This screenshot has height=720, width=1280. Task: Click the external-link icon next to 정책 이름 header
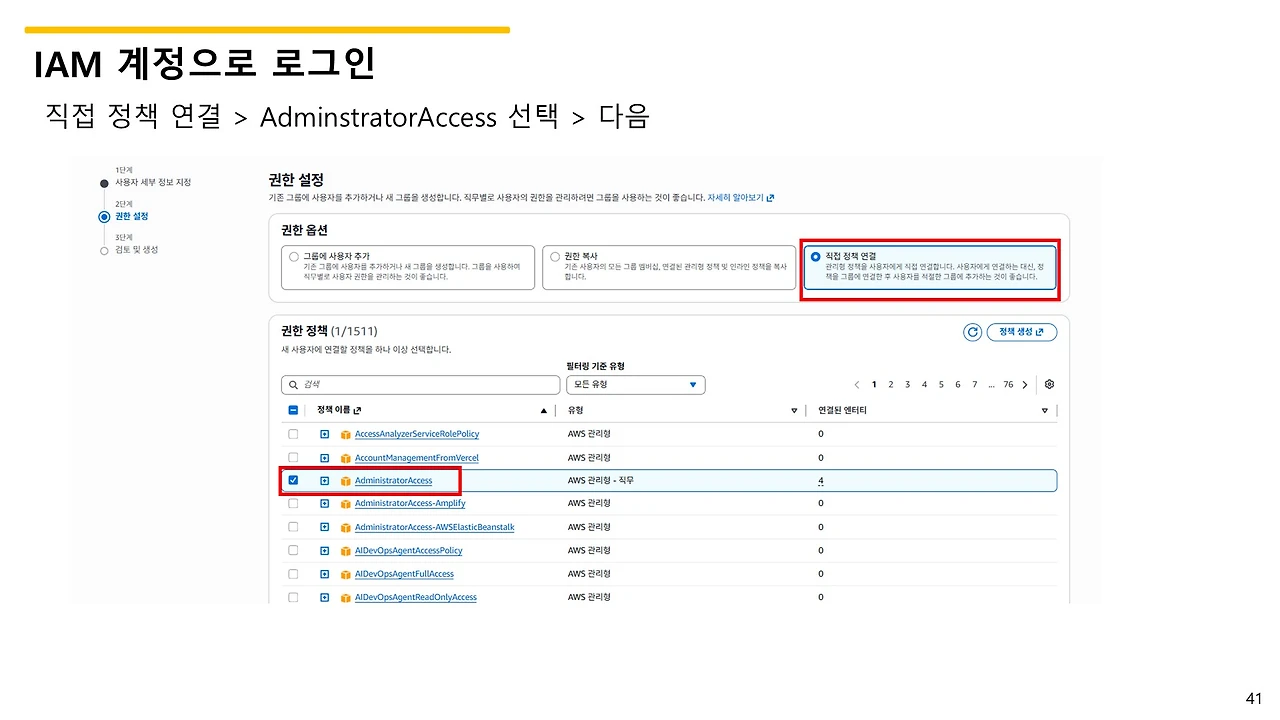click(358, 410)
